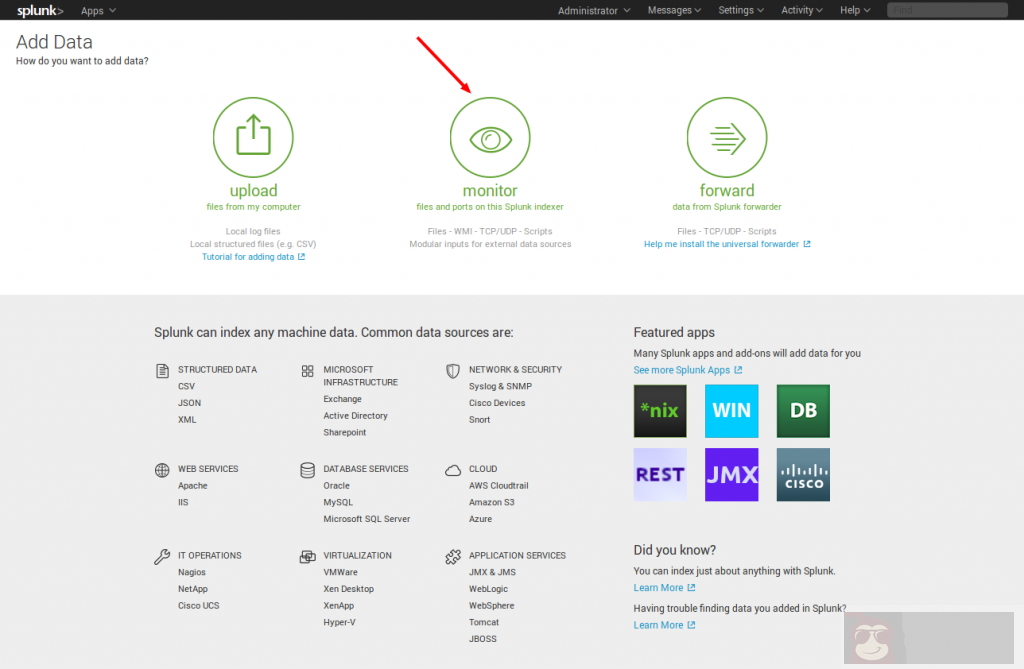Open the CISCO featured app
Screen dimensions: 1024x669
[x=803, y=474]
